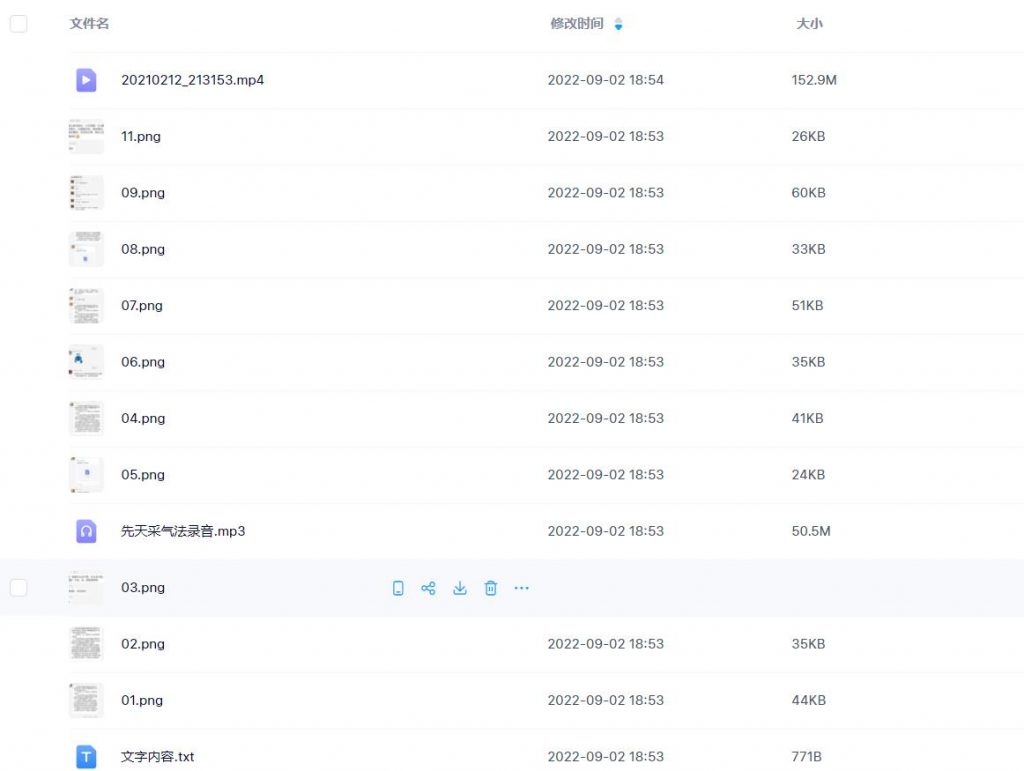Click the 11.png image thumbnail

(x=86, y=136)
